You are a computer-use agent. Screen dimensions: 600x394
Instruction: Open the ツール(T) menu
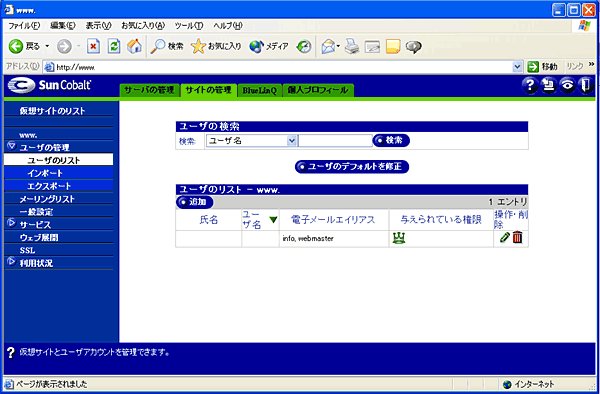point(189,26)
